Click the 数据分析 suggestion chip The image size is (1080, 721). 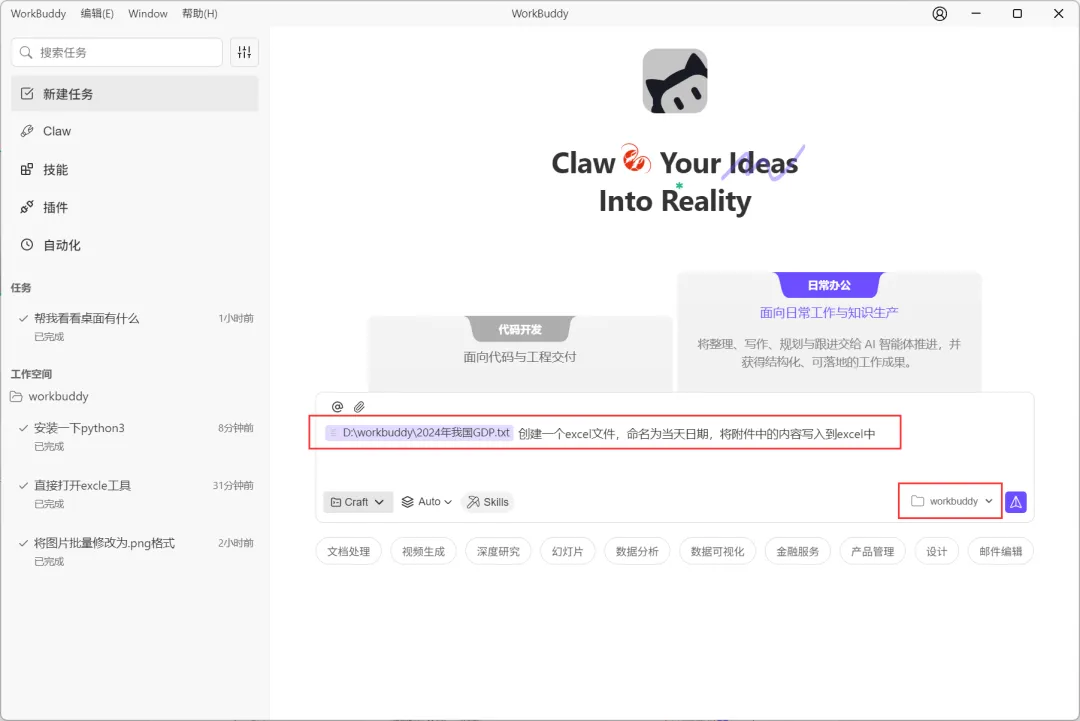(x=637, y=552)
